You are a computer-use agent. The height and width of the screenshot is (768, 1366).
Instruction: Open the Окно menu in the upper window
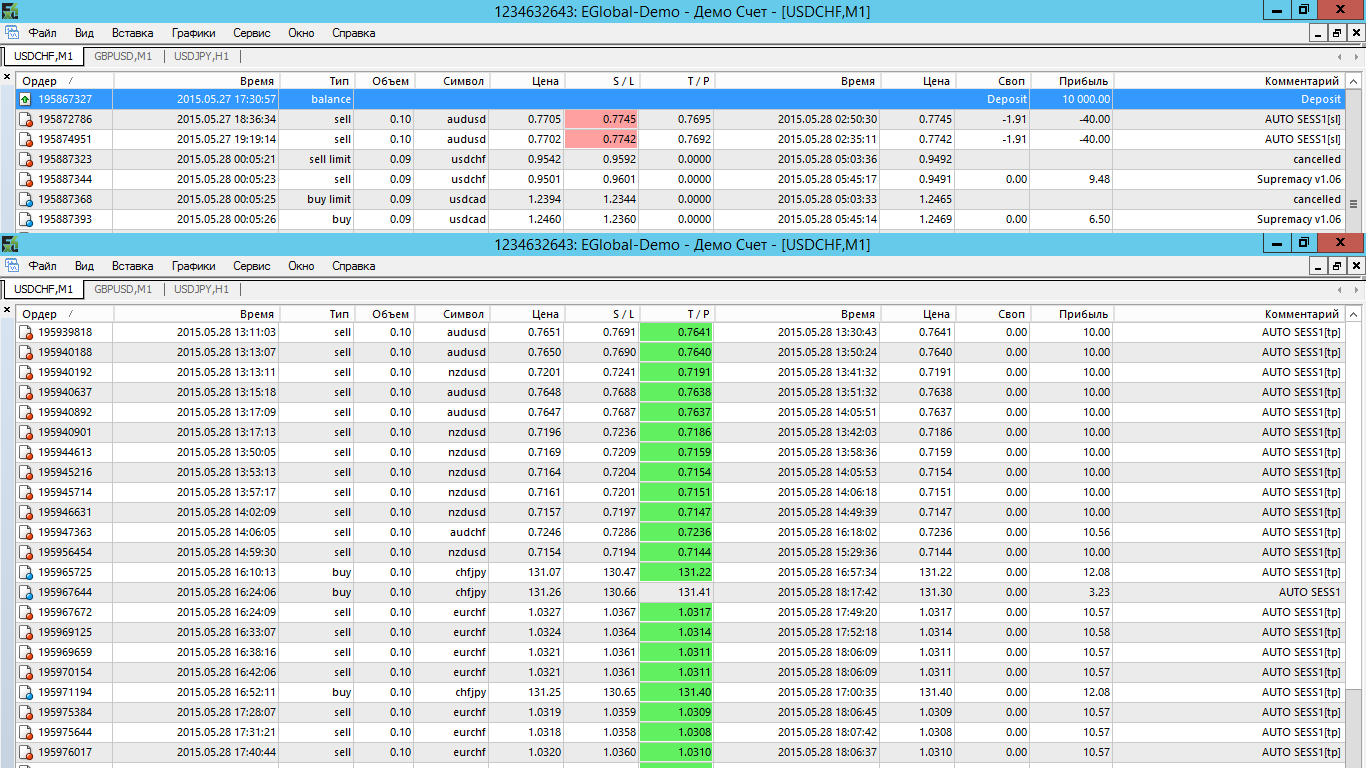(301, 33)
